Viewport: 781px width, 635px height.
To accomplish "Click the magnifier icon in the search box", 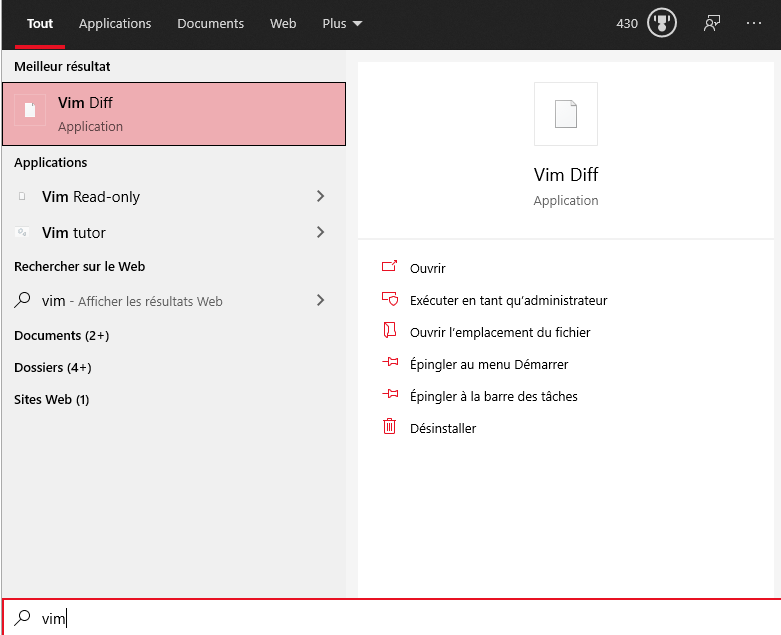I will (x=22, y=618).
